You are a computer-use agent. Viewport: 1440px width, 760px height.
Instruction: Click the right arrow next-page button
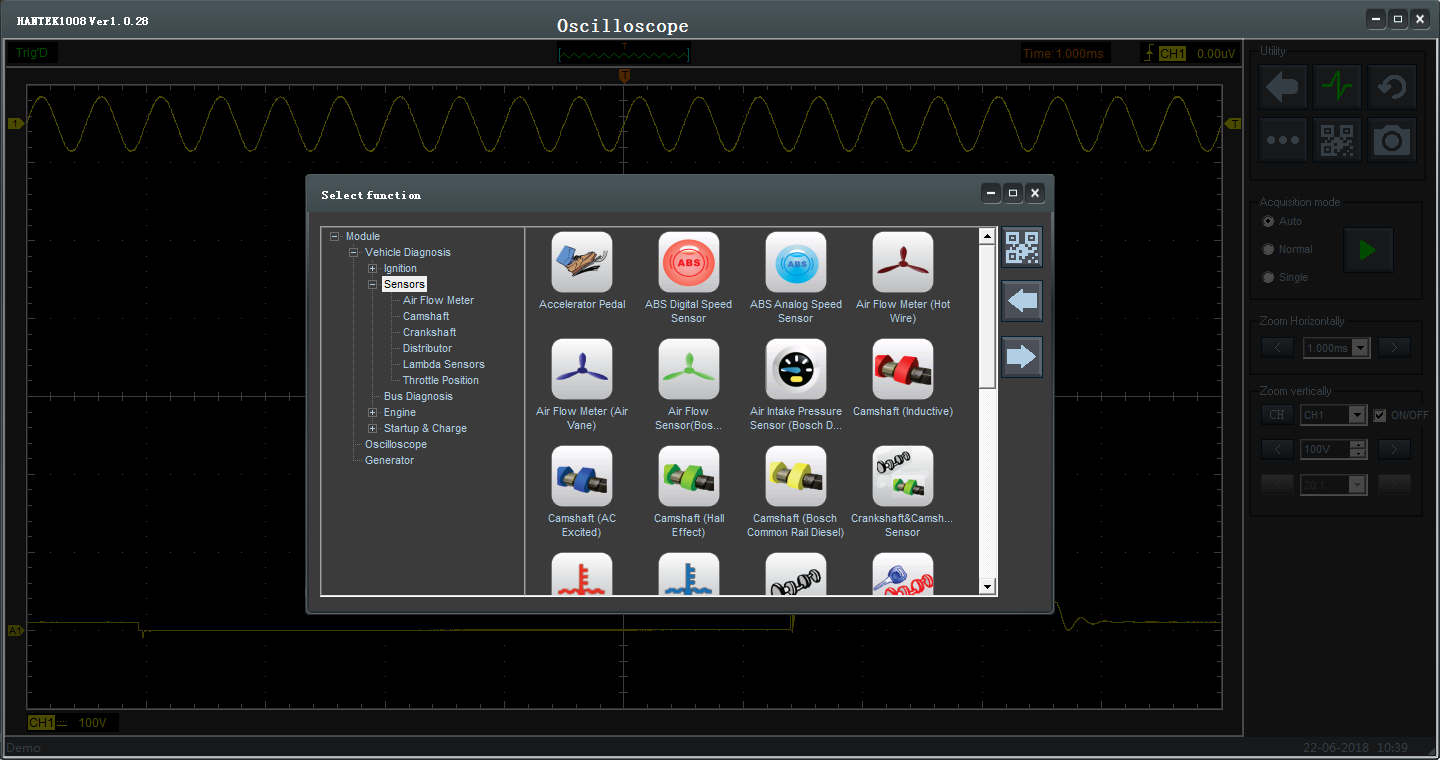[x=1022, y=357]
